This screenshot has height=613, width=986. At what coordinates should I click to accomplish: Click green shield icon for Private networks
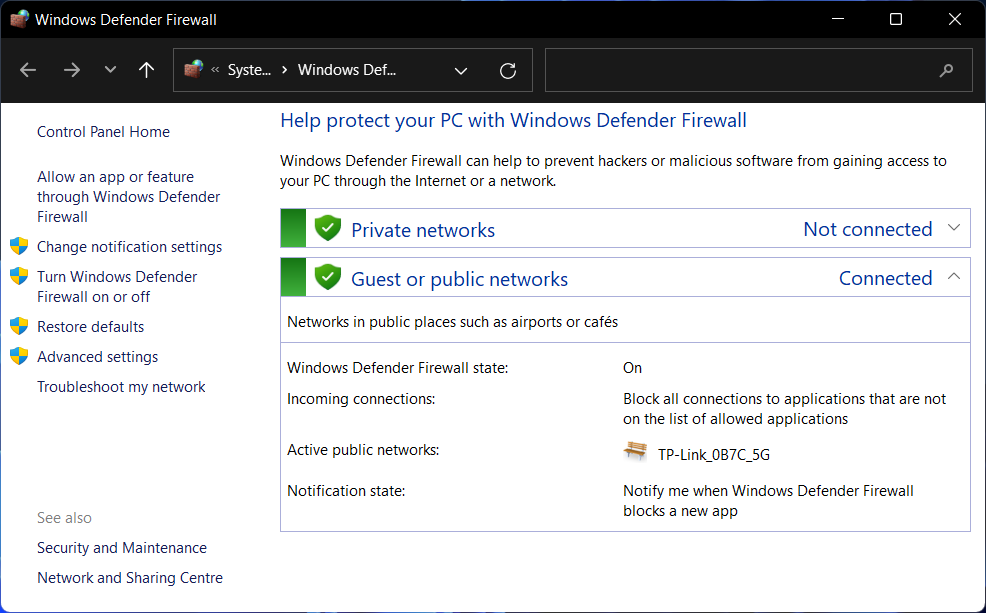click(x=328, y=228)
